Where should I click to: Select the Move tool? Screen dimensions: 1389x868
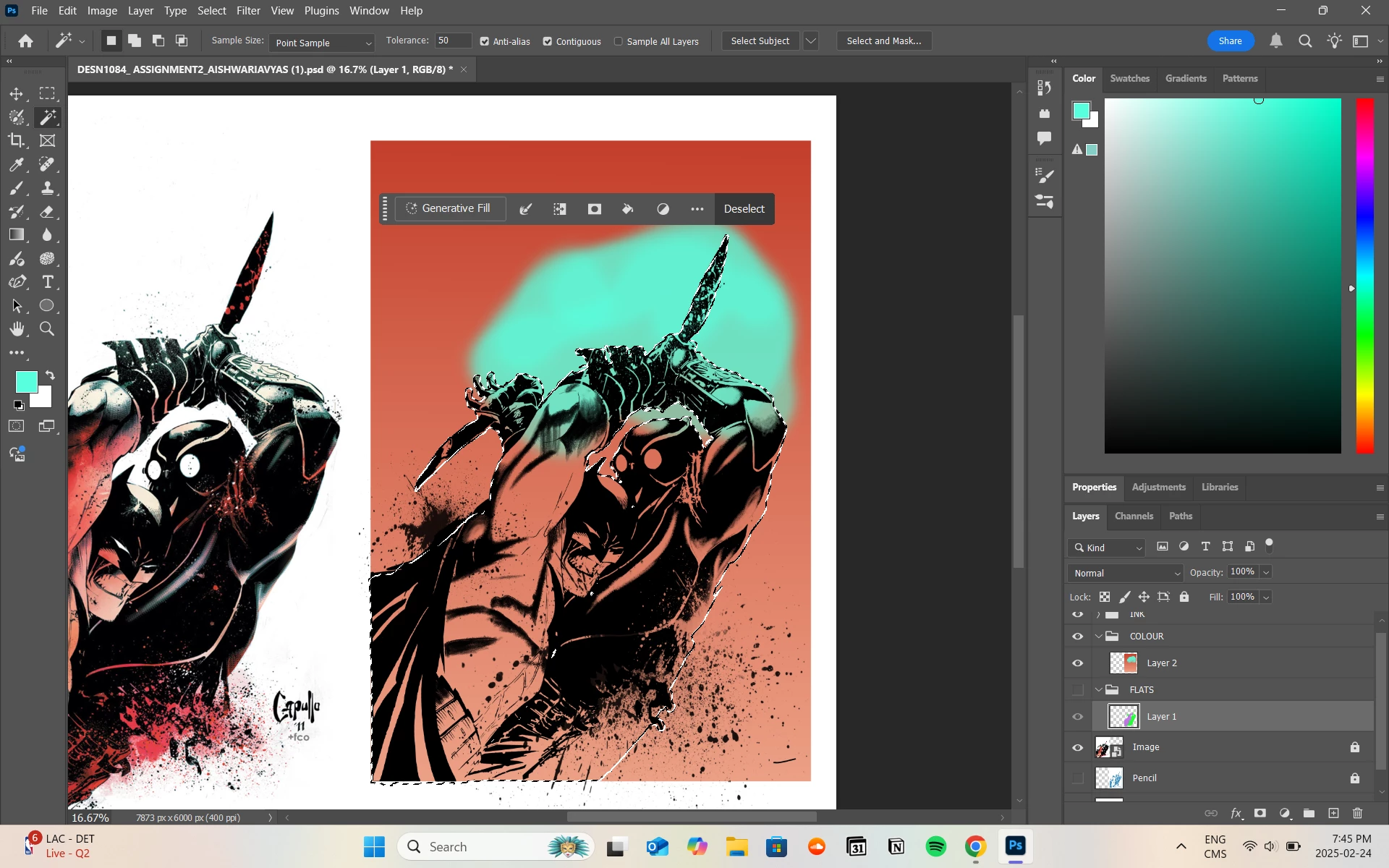coord(16,94)
